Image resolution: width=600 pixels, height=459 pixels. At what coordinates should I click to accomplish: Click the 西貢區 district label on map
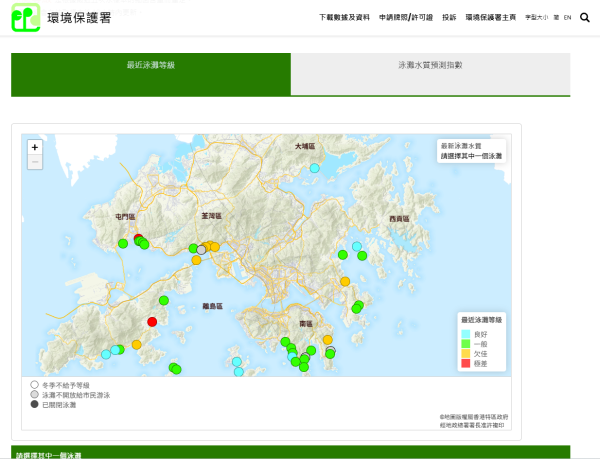[399, 219]
